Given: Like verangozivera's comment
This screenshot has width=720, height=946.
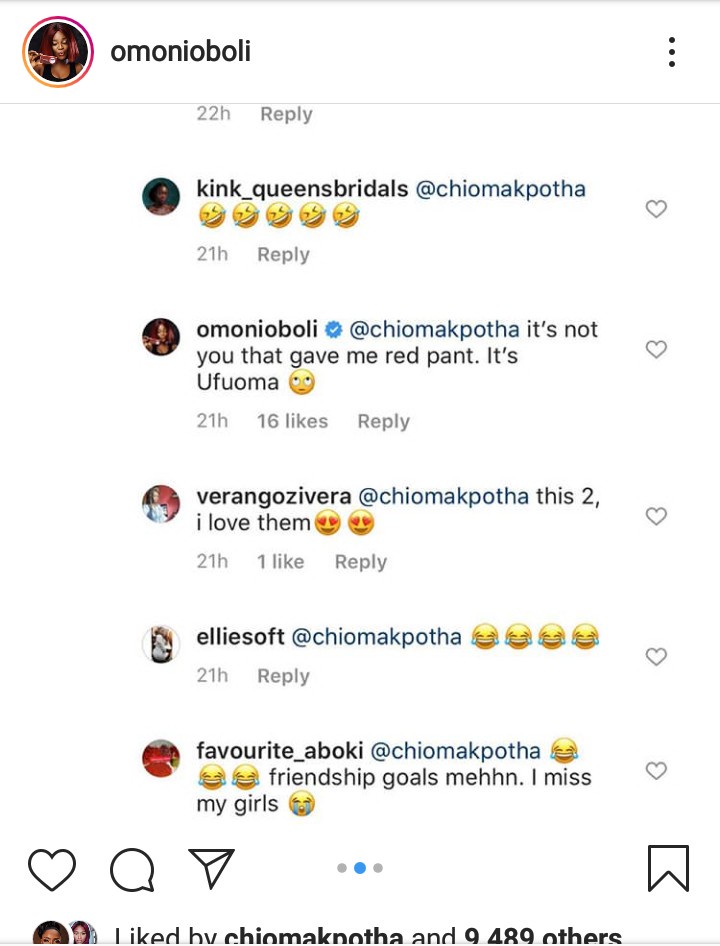Looking at the screenshot, I should (x=656, y=516).
